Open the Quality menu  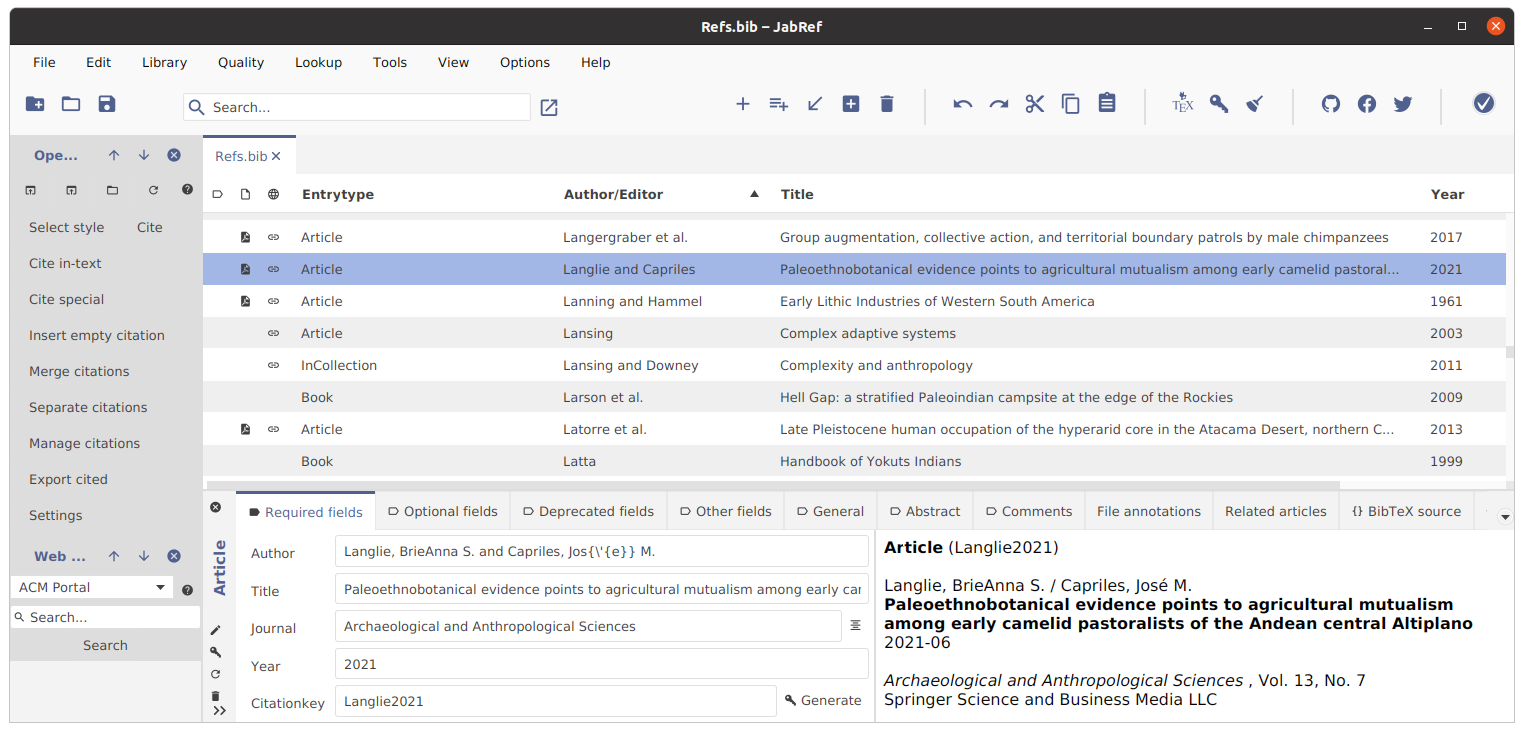pyautogui.click(x=241, y=62)
